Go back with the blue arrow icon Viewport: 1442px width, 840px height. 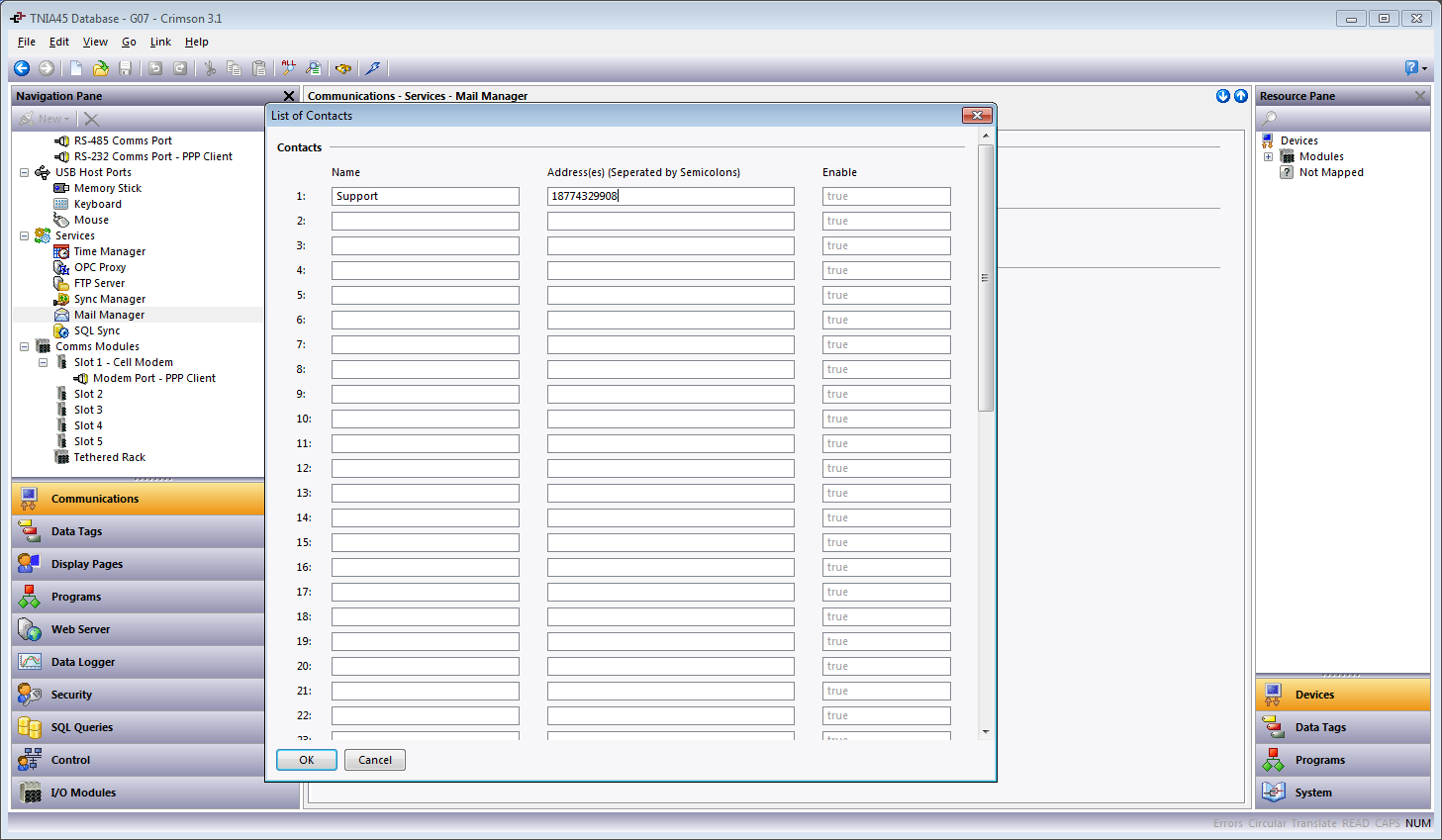22,68
